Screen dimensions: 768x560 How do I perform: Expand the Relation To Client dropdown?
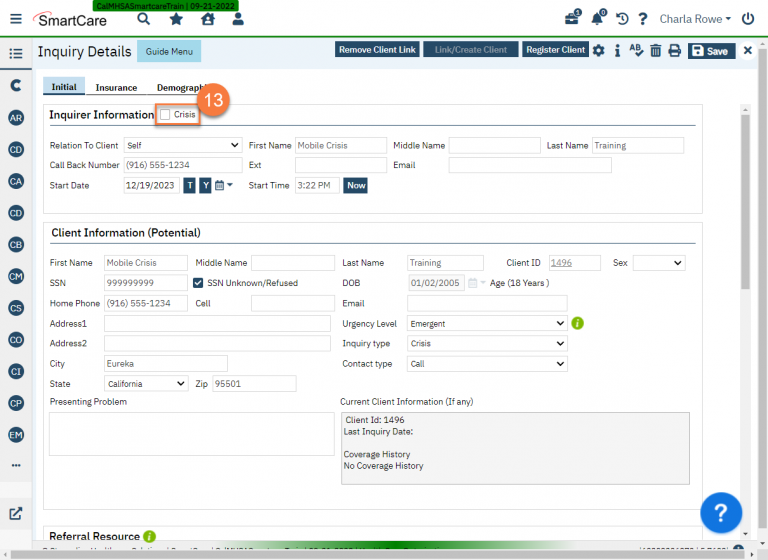[x=183, y=146]
